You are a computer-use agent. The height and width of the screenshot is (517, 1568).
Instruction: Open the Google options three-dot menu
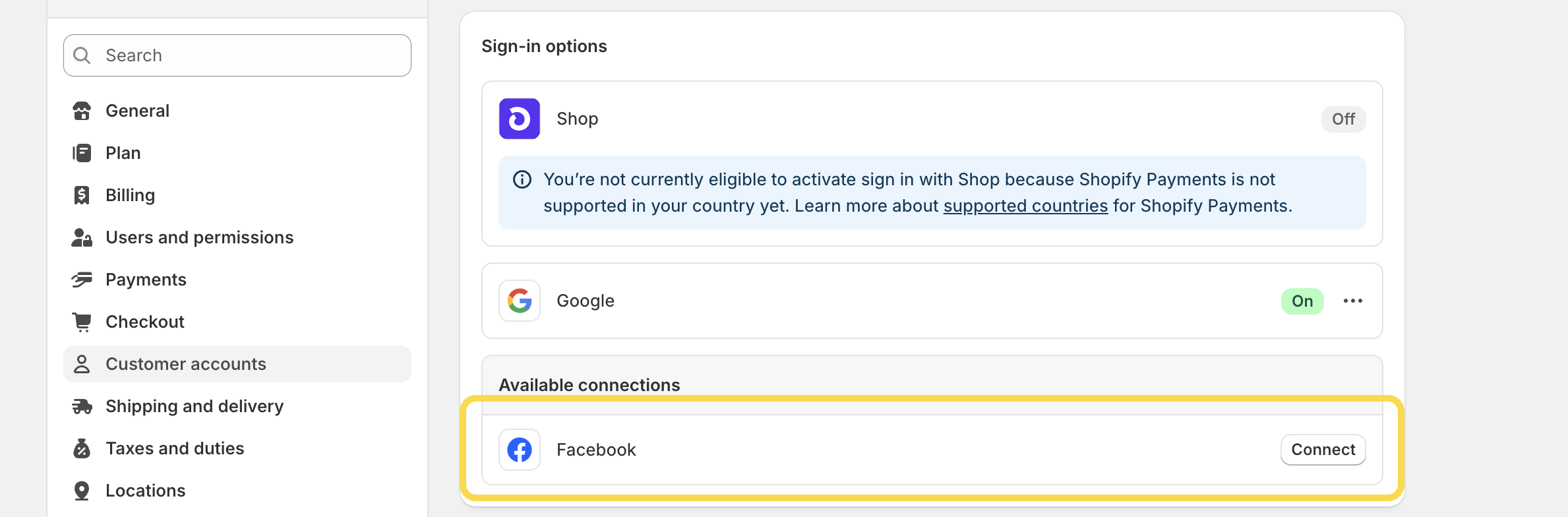(1354, 301)
